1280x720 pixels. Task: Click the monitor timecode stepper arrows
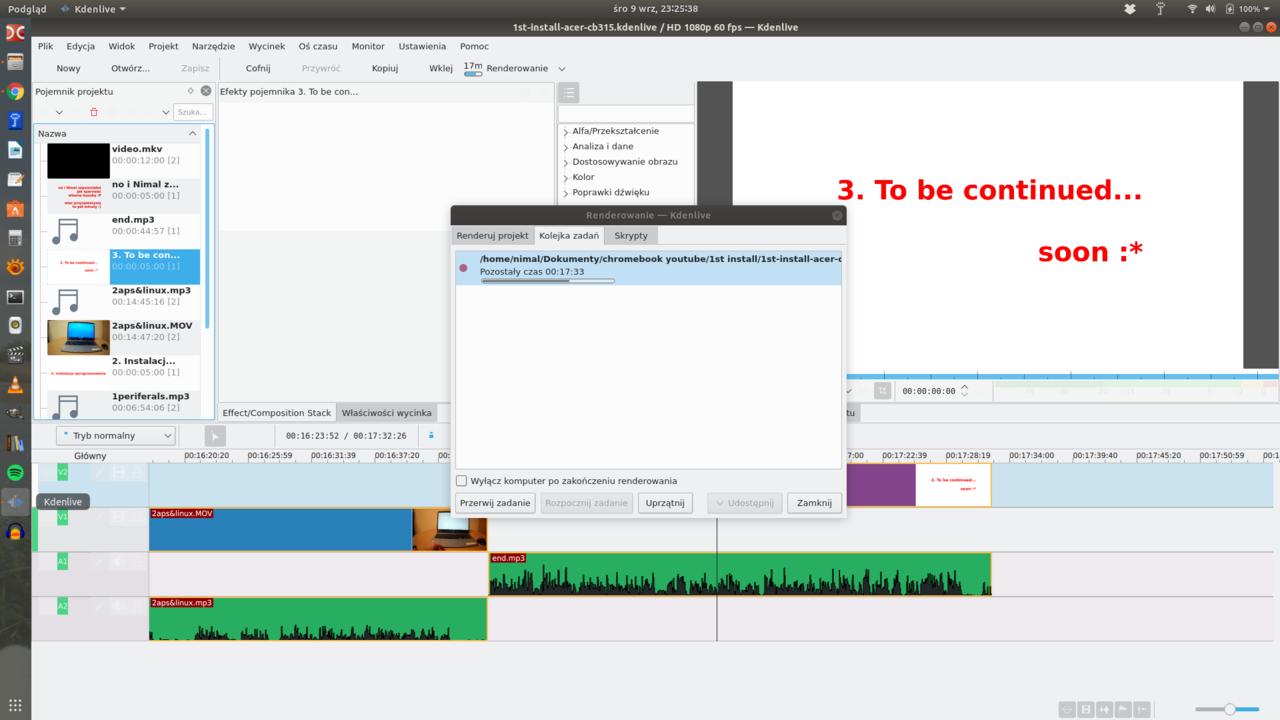[965, 391]
